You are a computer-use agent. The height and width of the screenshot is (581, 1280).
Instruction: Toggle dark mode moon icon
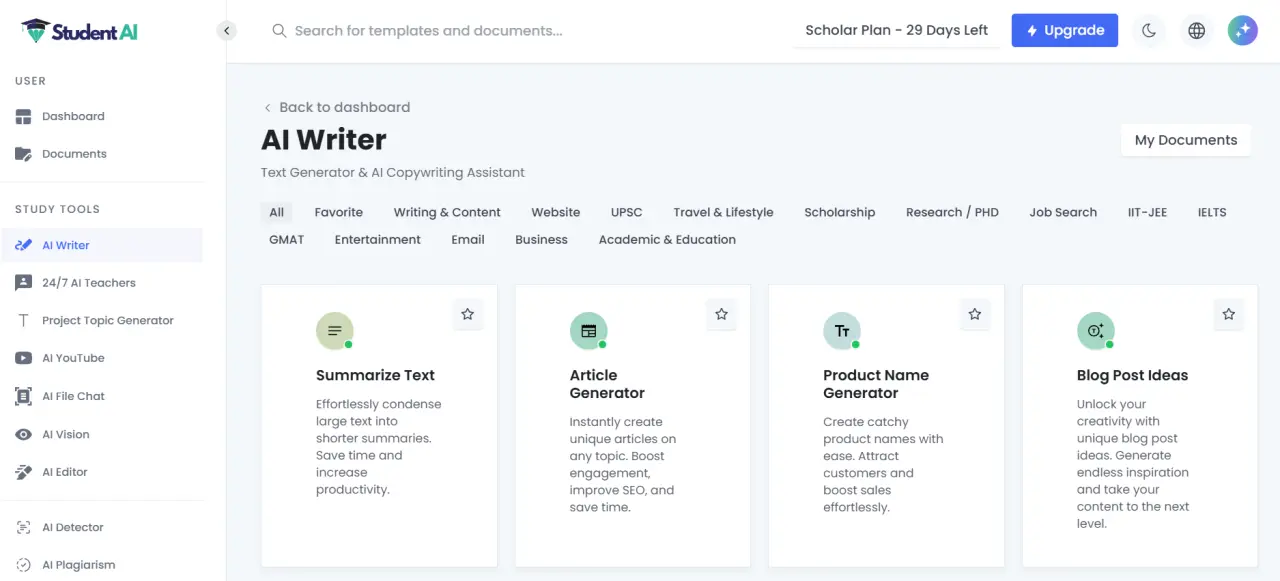tap(1149, 30)
